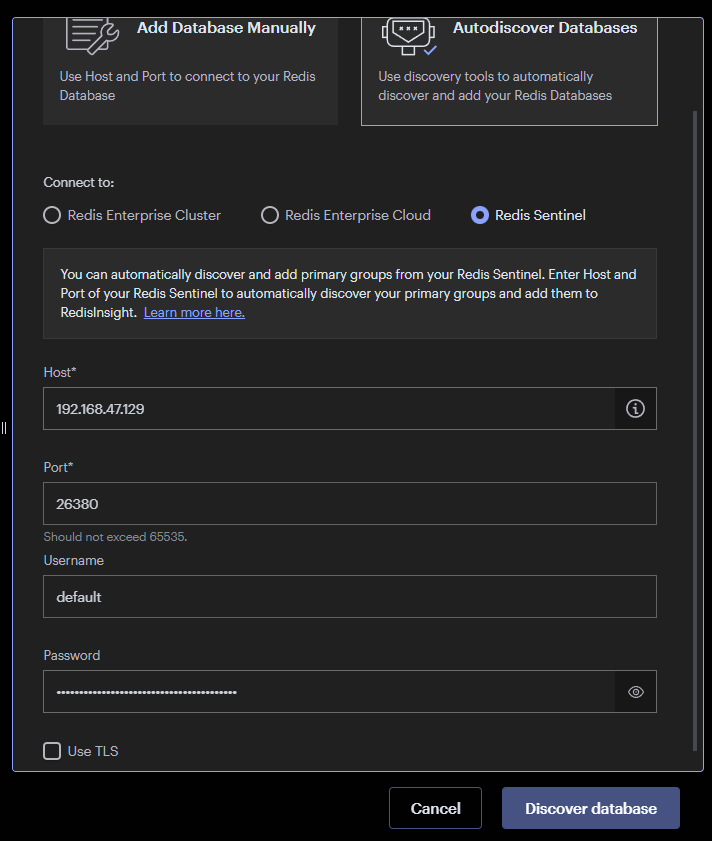Switch to the Autodiscover Databases tab title
The height and width of the screenshot is (841, 712).
pos(544,28)
